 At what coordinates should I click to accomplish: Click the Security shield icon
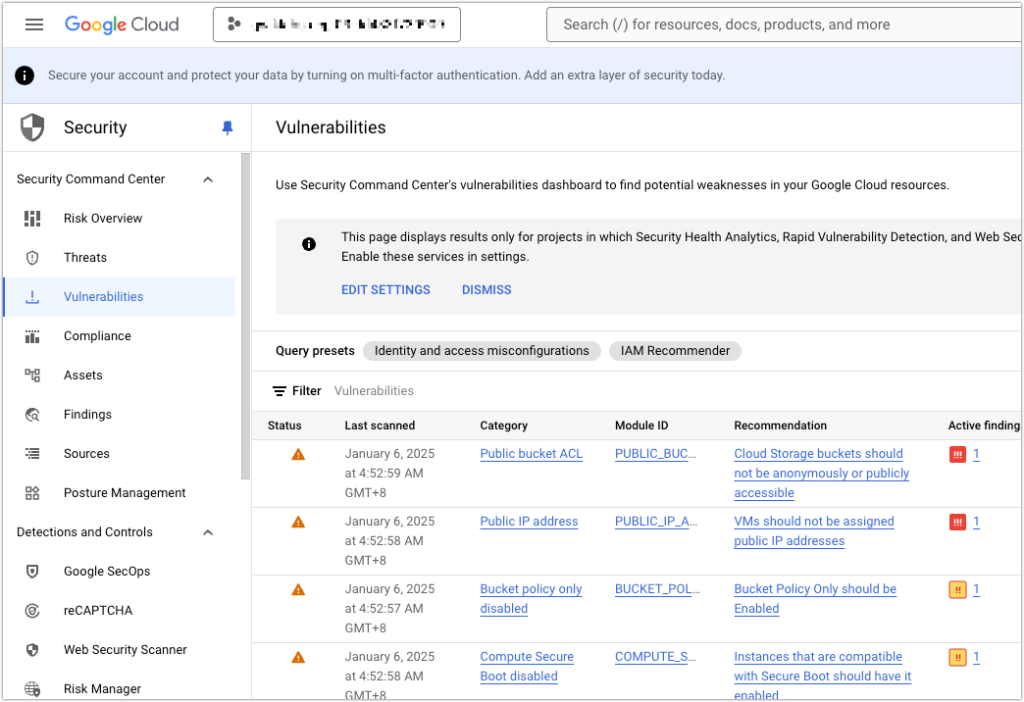pyautogui.click(x=32, y=127)
